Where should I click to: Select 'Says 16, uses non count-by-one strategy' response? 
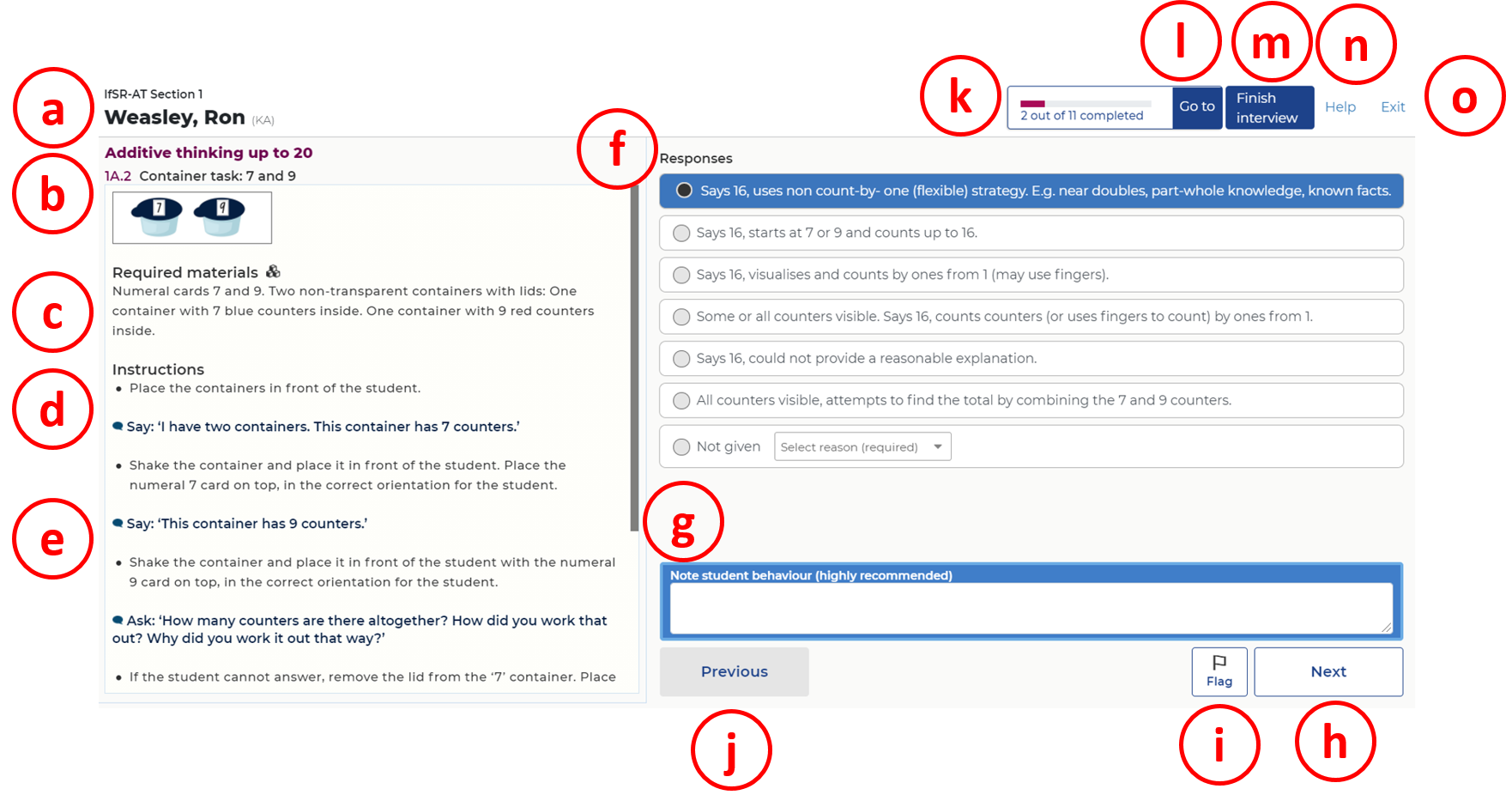tap(1031, 191)
